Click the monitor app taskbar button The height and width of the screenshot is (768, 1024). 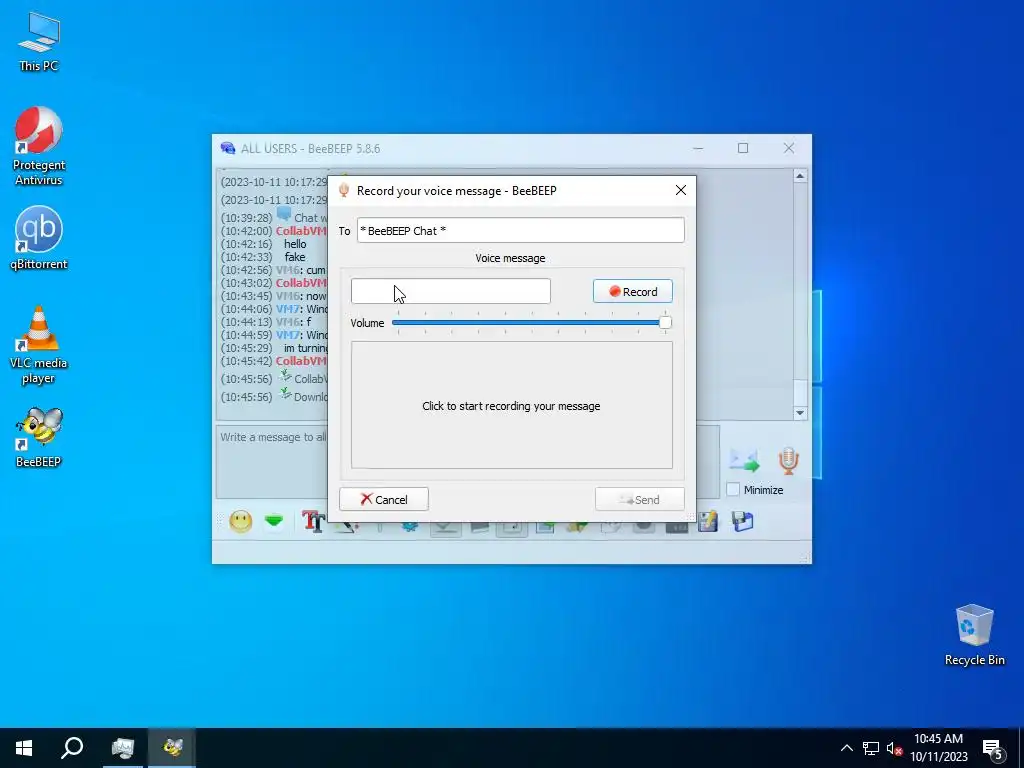pyautogui.click(x=122, y=748)
